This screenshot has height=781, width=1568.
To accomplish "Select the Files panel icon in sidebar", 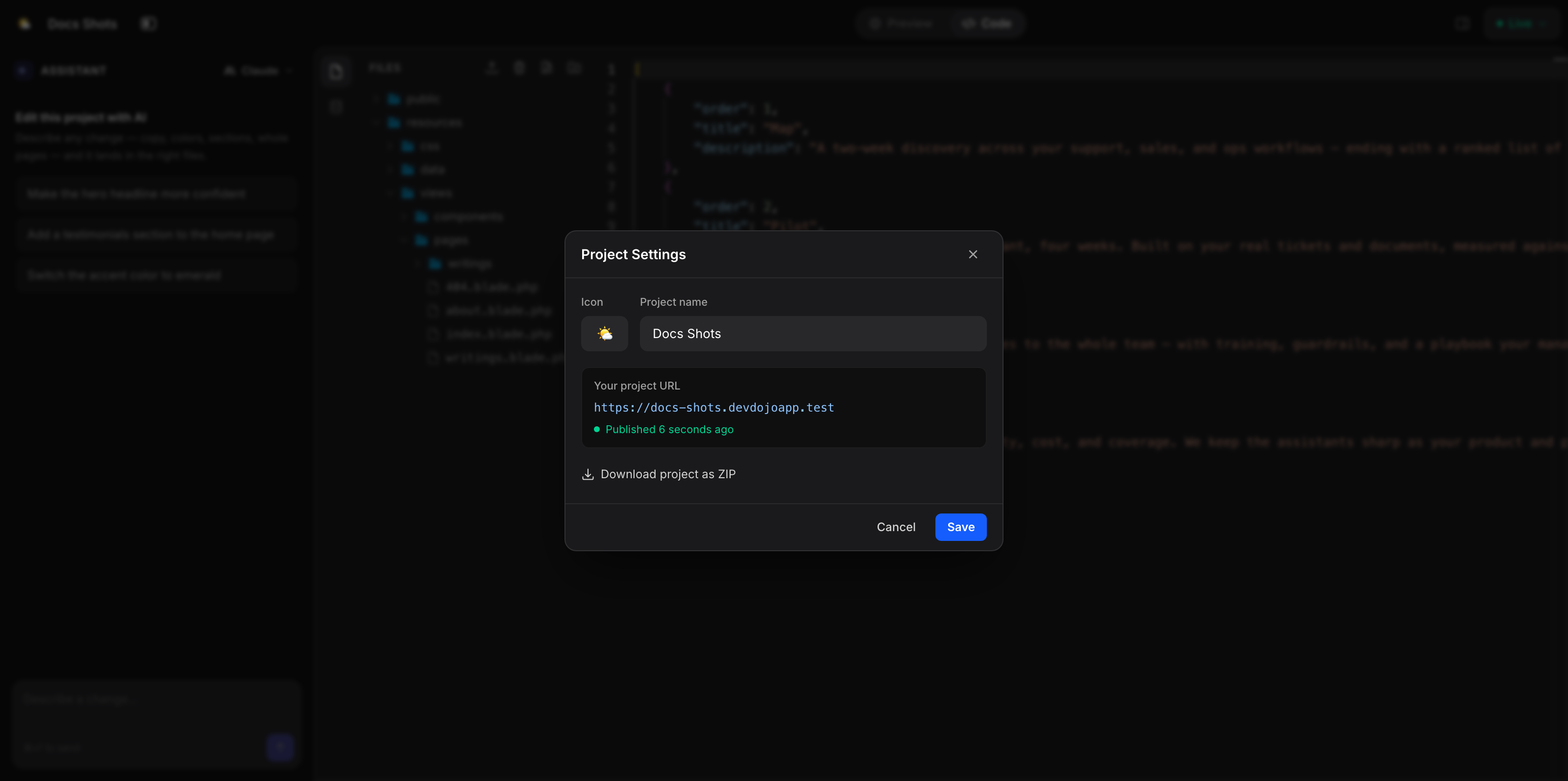I will click(336, 72).
